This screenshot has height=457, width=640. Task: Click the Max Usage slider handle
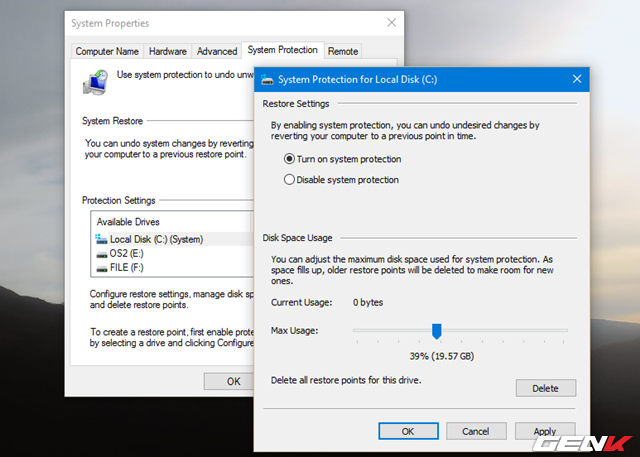point(436,331)
